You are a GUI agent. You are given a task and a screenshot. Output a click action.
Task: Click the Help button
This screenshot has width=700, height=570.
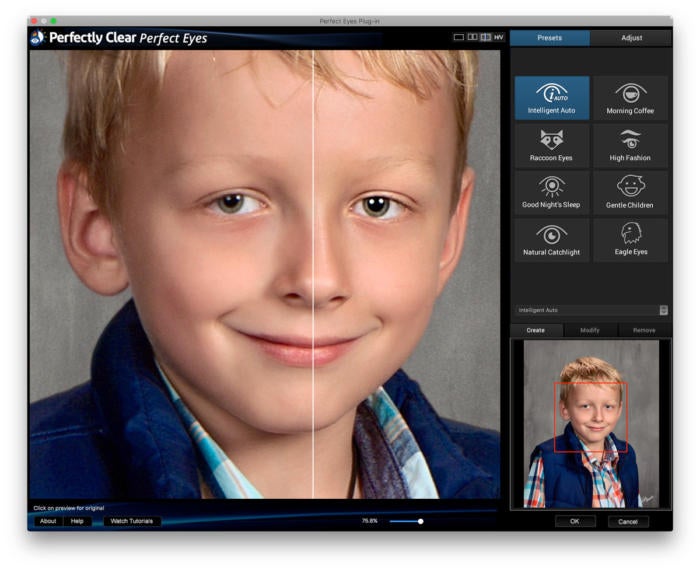click(77, 521)
